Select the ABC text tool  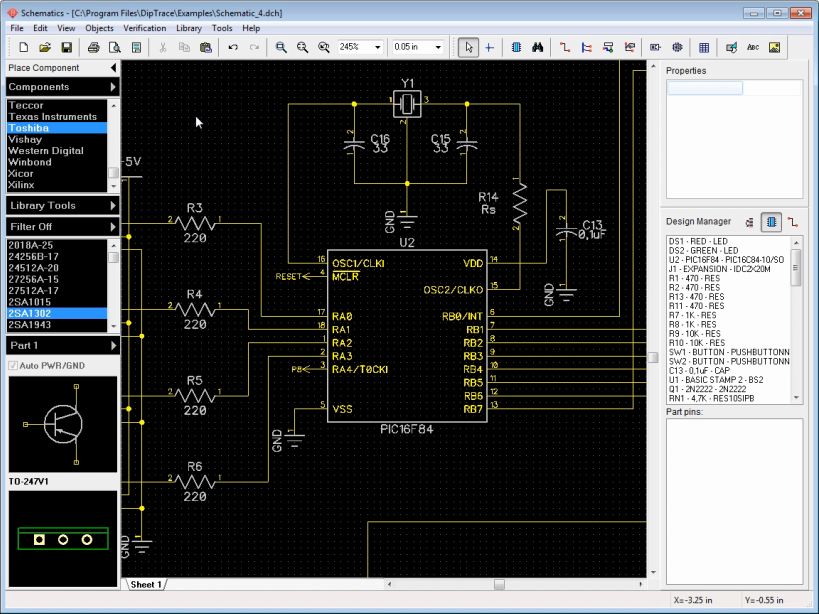click(752, 47)
